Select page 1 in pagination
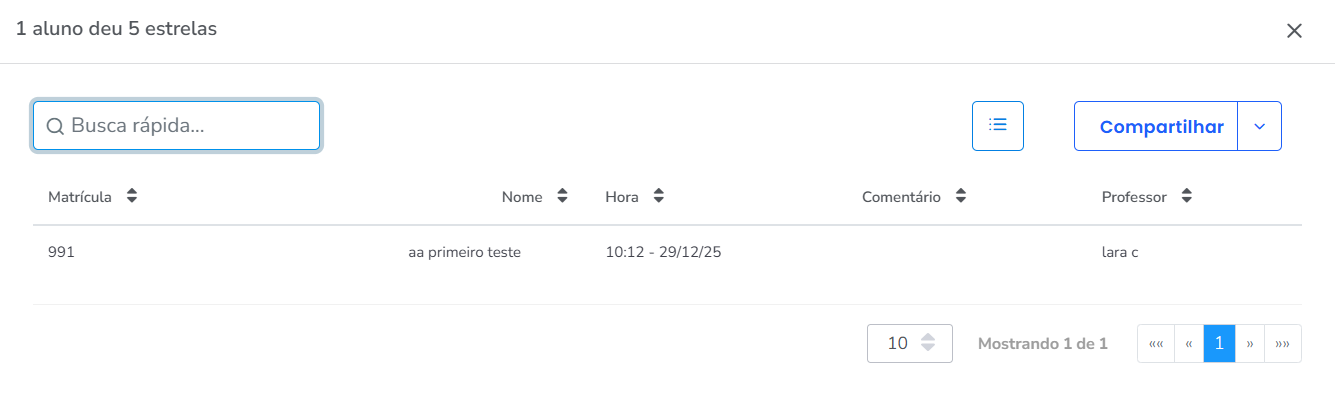Viewport: 1335px width, 419px height. (x=1219, y=343)
